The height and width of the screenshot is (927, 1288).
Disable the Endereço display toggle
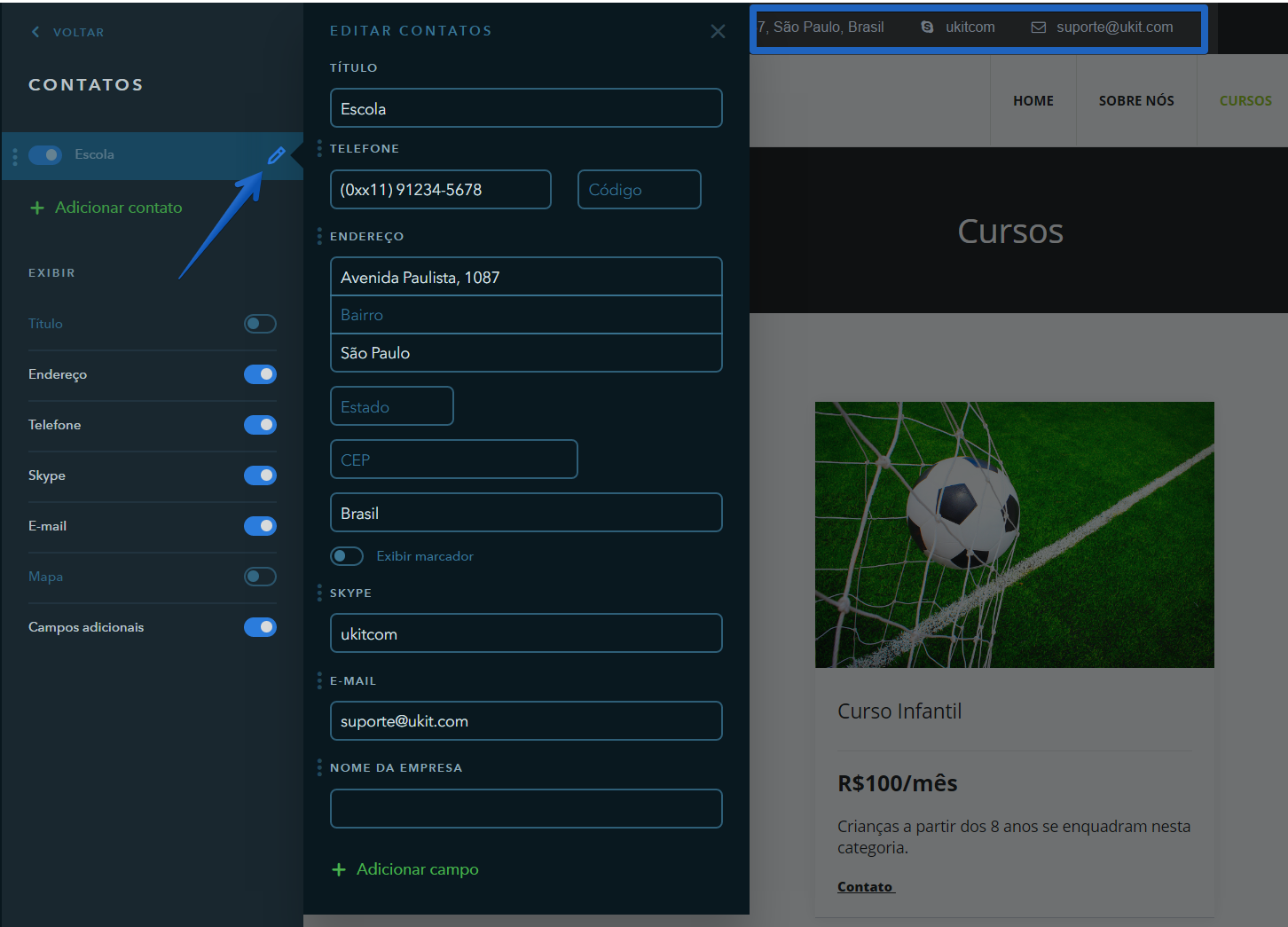pyautogui.click(x=260, y=374)
